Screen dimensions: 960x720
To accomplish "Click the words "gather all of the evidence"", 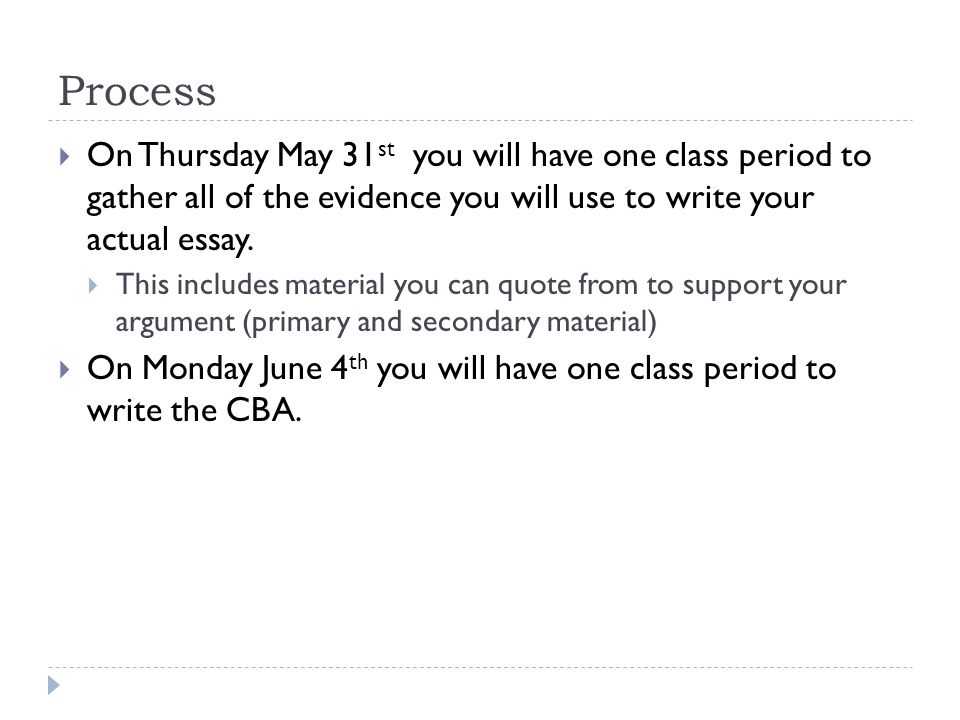I will [x=263, y=198].
